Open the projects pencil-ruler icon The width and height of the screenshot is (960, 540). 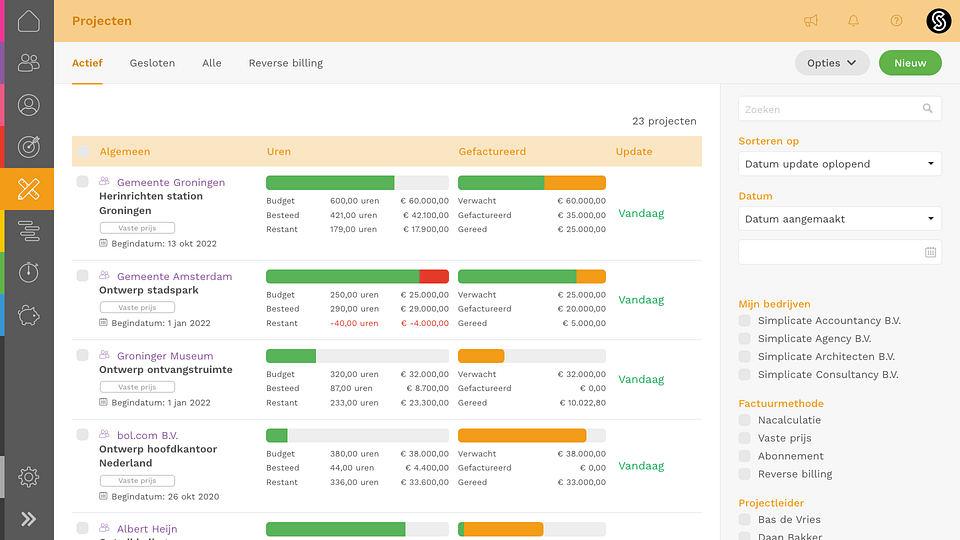[x=29, y=189]
